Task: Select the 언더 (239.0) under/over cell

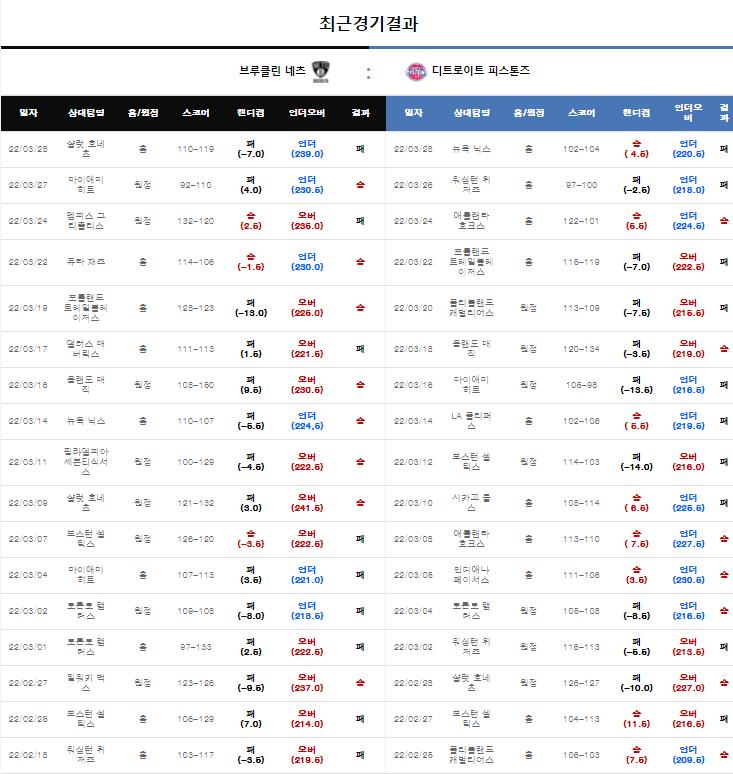Action: pos(307,149)
